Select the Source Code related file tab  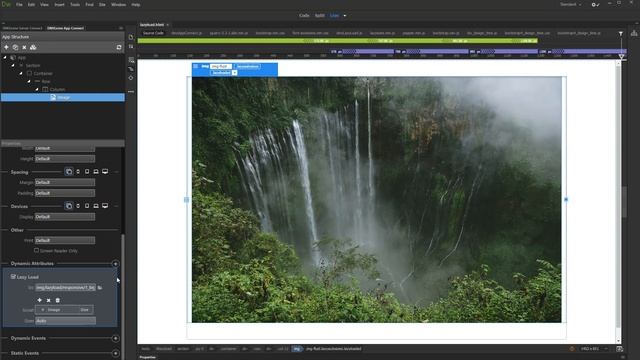[153, 33]
